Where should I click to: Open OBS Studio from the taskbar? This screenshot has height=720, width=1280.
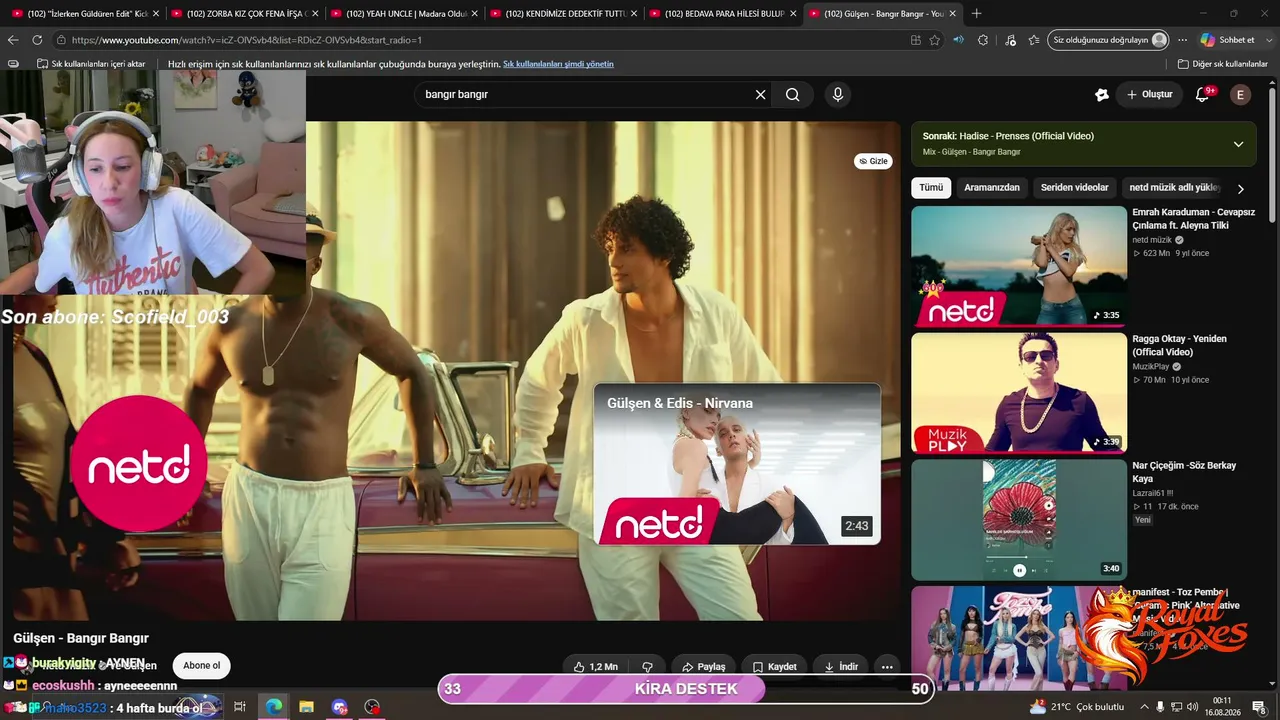[372, 707]
